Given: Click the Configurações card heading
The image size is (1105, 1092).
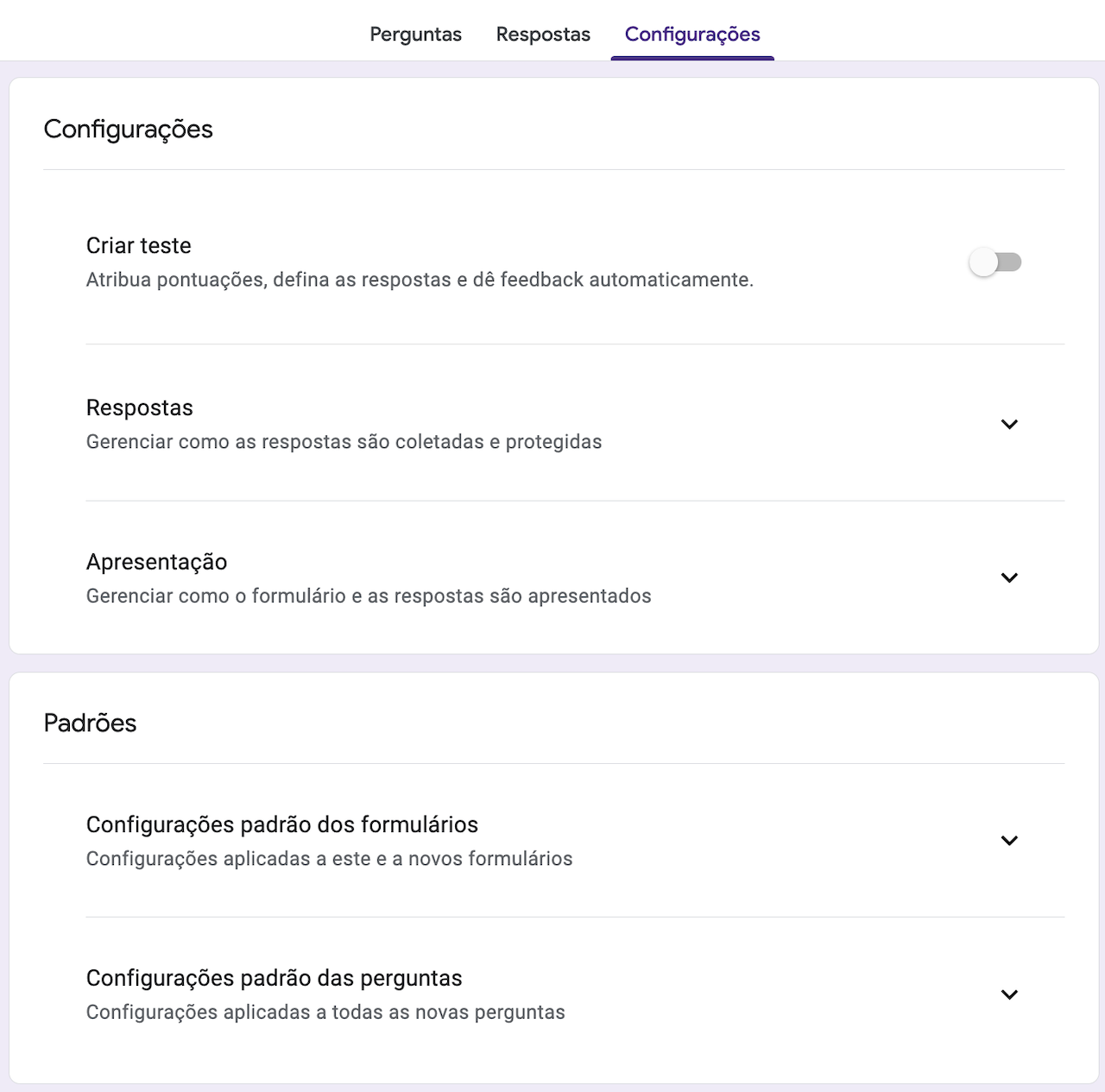Looking at the screenshot, I should tap(128, 129).
